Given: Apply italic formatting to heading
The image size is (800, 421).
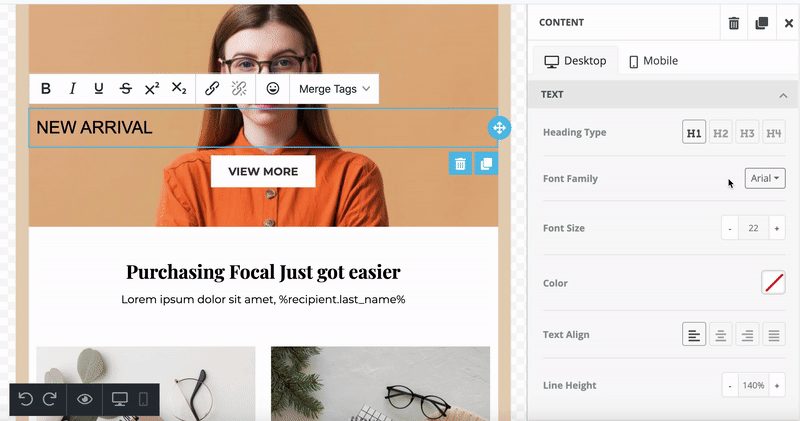Looking at the screenshot, I should (72, 89).
